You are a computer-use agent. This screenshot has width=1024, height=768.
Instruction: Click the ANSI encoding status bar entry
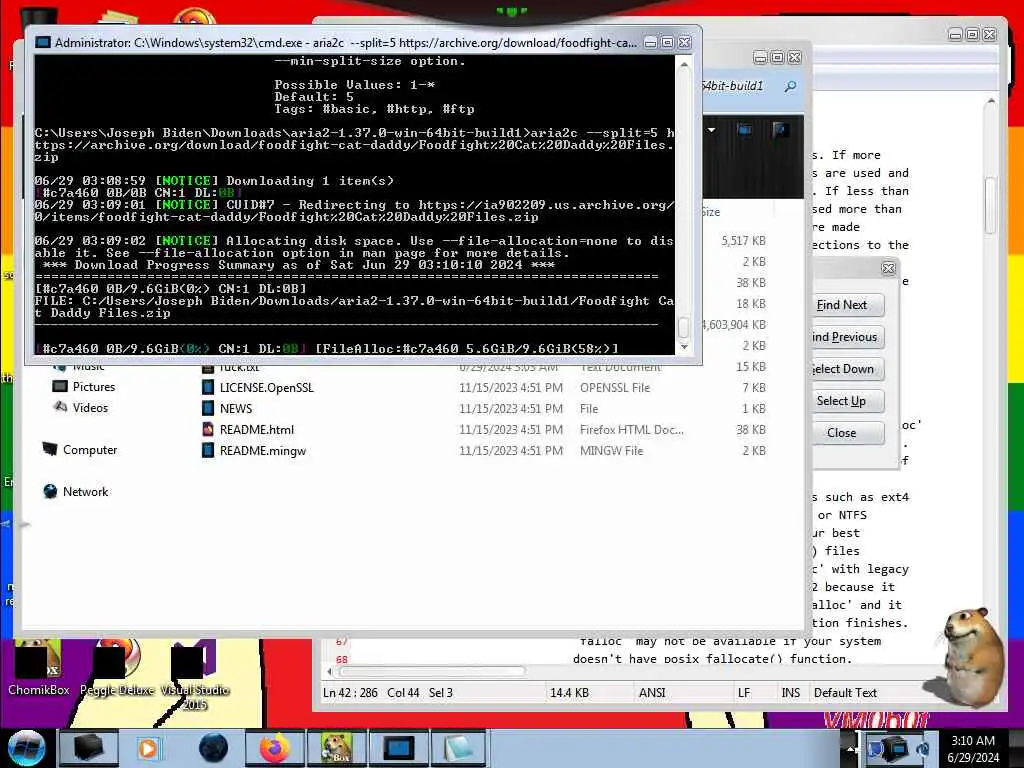(x=652, y=693)
